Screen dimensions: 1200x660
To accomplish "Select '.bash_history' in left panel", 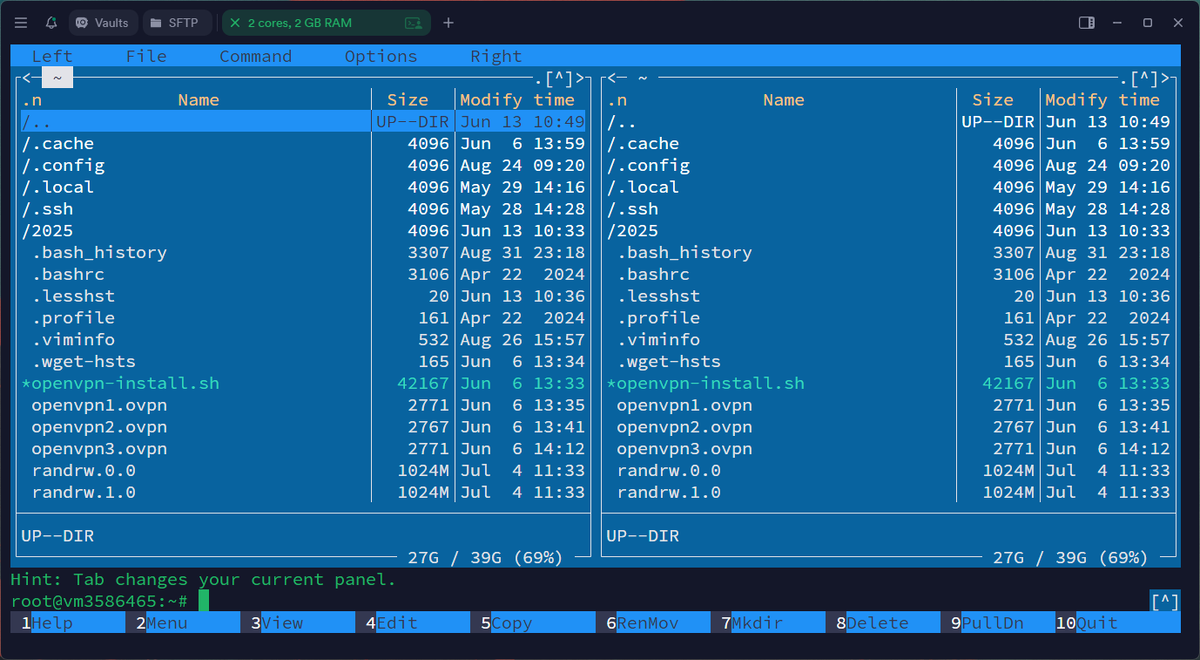I will pyautogui.click(x=303, y=253).
